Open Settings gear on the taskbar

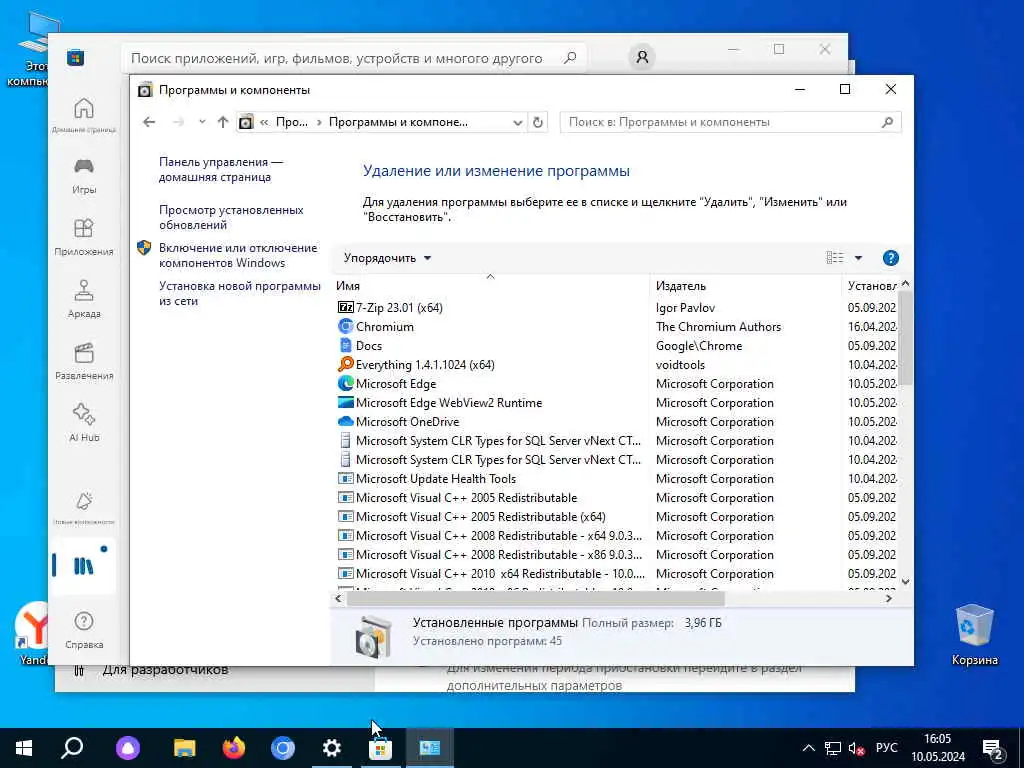coord(331,748)
